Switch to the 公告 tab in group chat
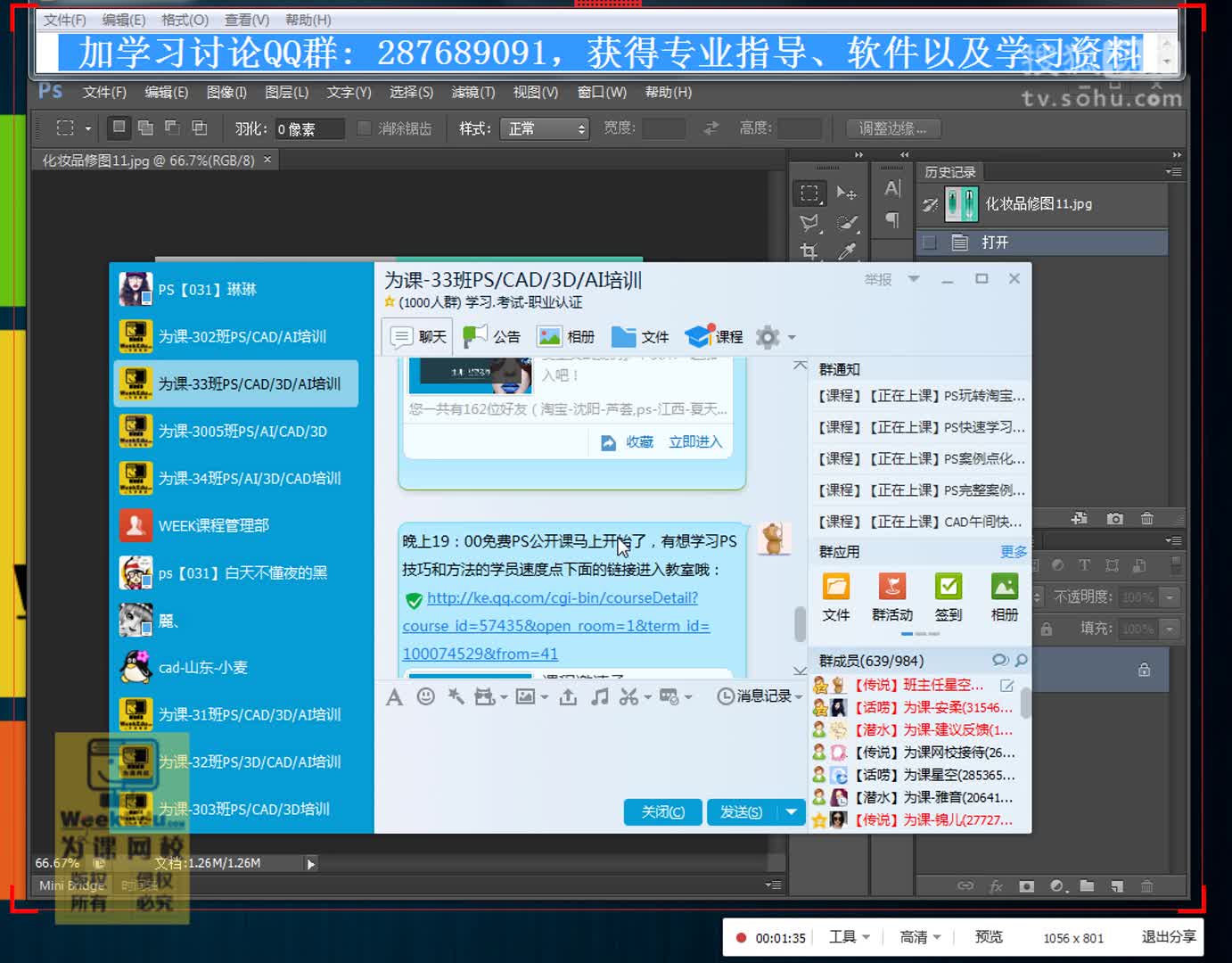1232x963 pixels. [x=492, y=336]
